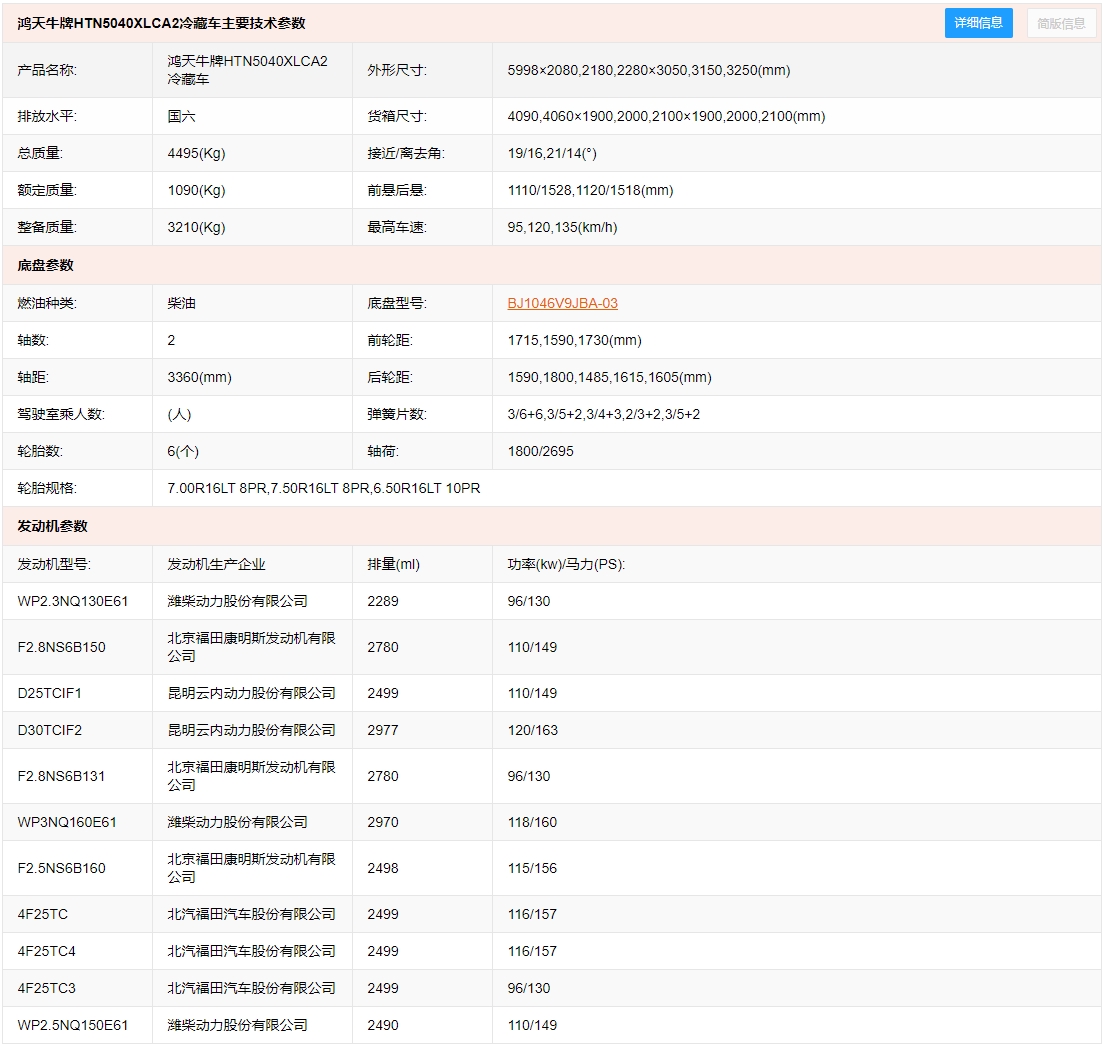Select dimensions value 5998×2080,2180,2280×3050,3150,3250(mm)
The image size is (1102, 1044).
pos(649,70)
